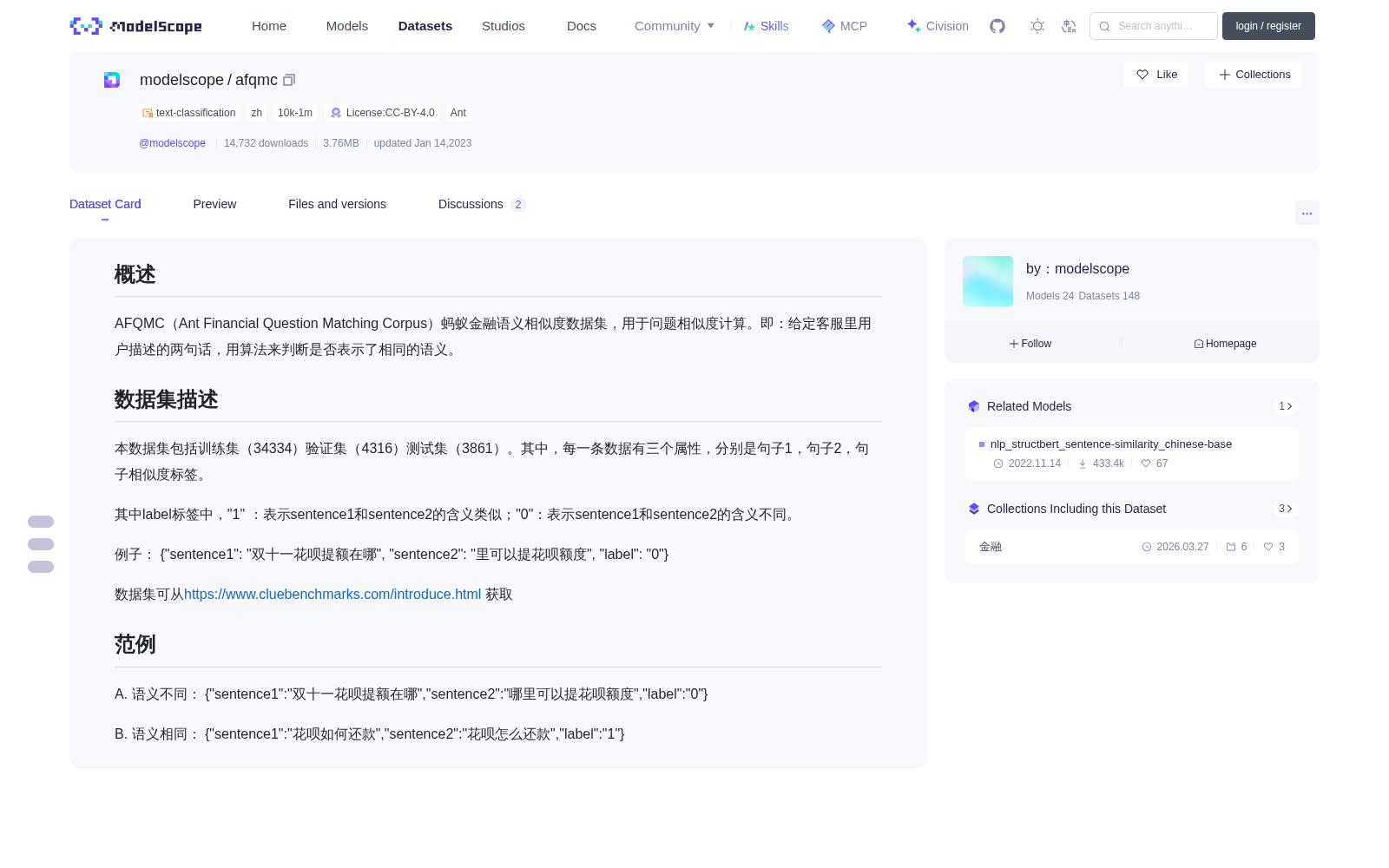Open the ModelScope logo homepage

(135, 26)
